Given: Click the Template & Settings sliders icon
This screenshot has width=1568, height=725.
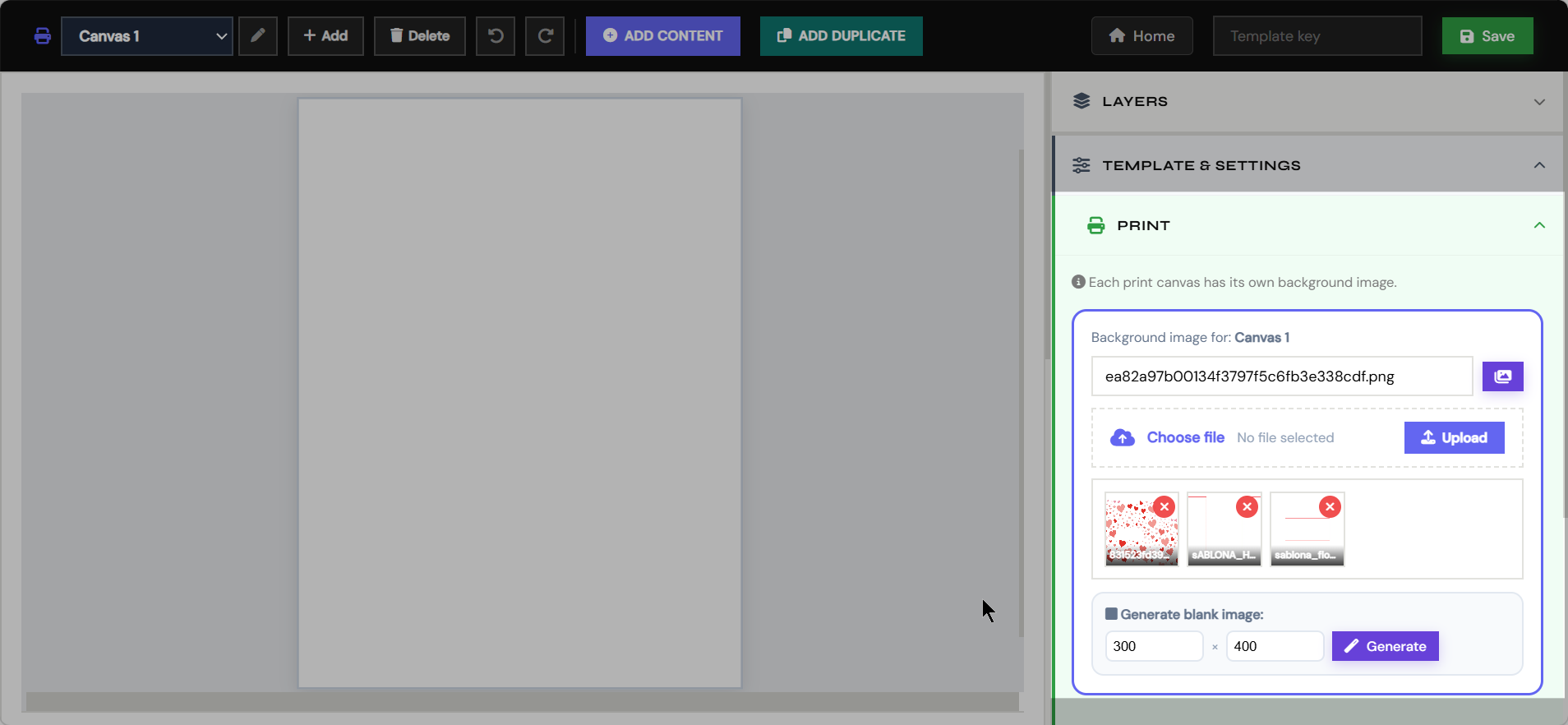Looking at the screenshot, I should pos(1081,165).
